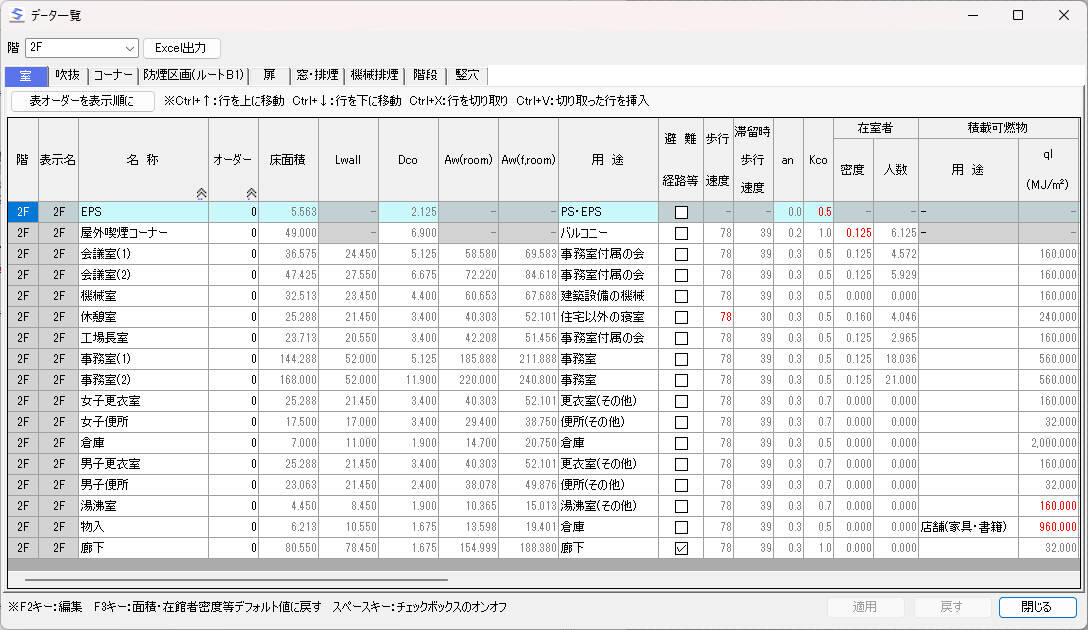Click the 閉じる button
The image size is (1088, 630).
[1037, 606]
